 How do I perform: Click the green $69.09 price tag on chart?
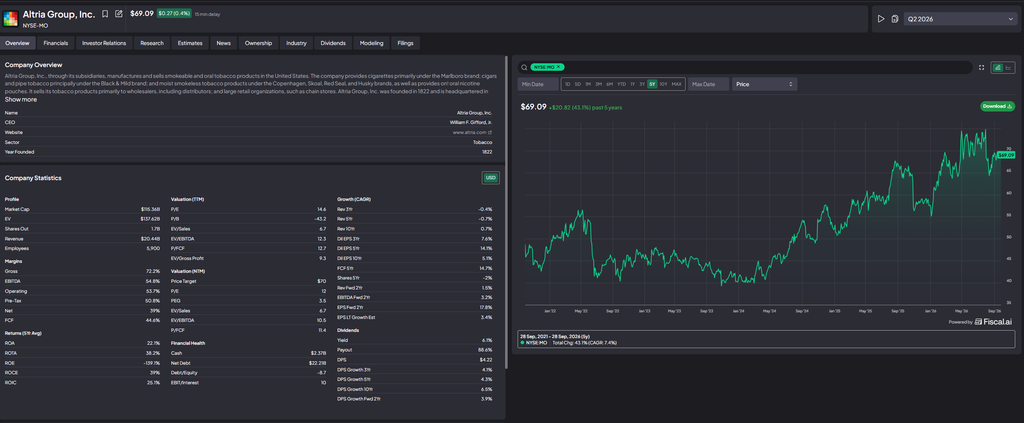click(x=1006, y=155)
